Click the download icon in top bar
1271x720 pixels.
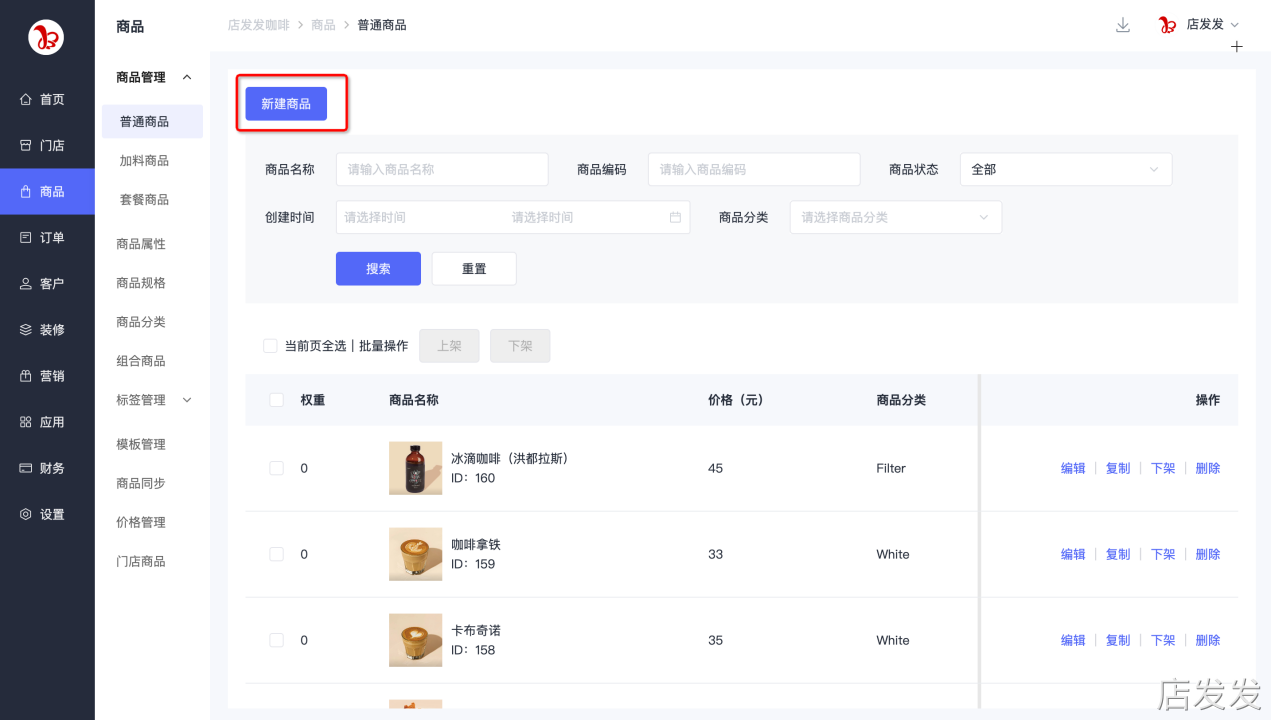1123,25
